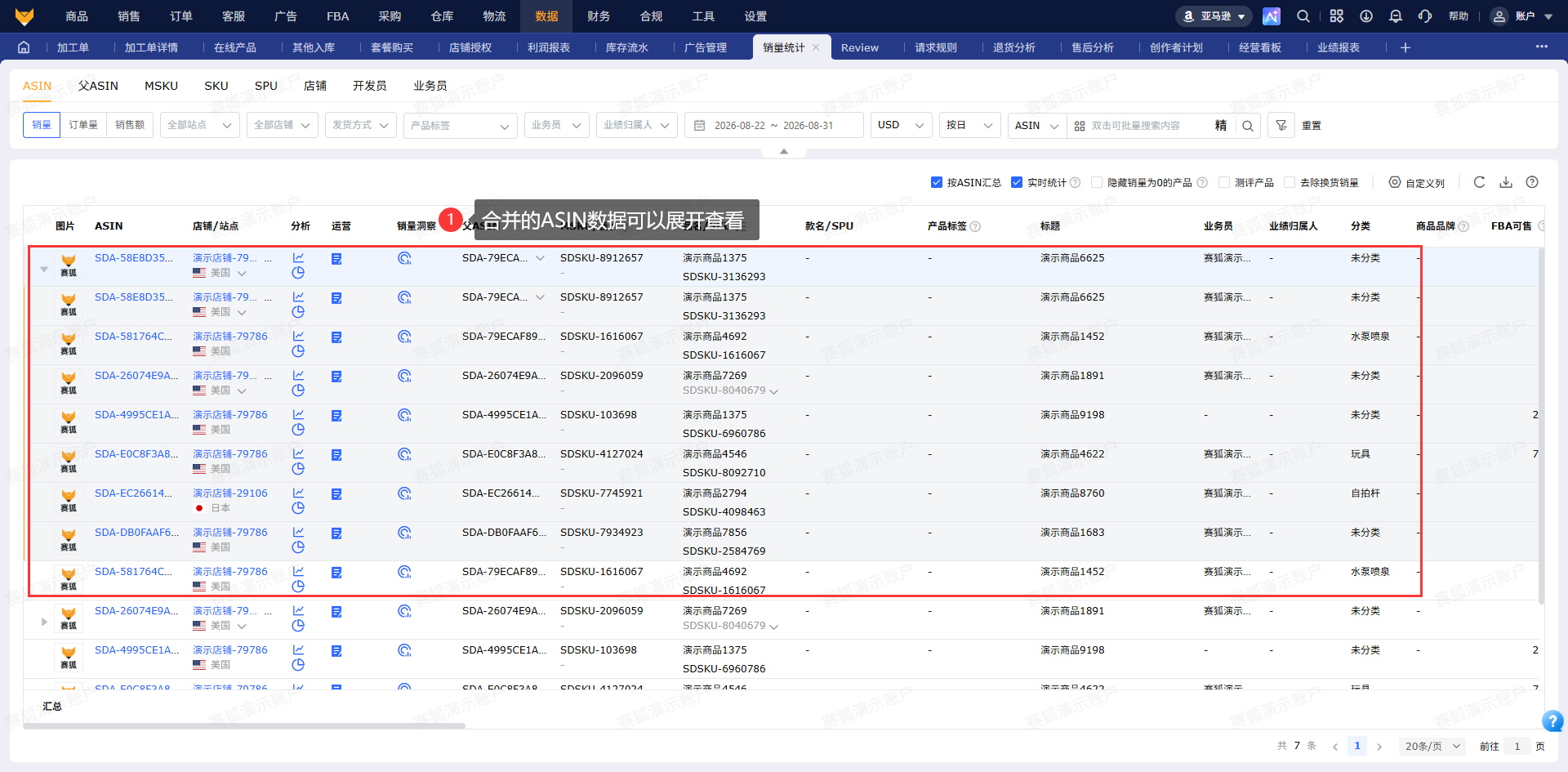Screen dimensions: 1568x772
Task: Open operations note icon for SDA-DB0FAAF6 row
Action: [336, 533]
